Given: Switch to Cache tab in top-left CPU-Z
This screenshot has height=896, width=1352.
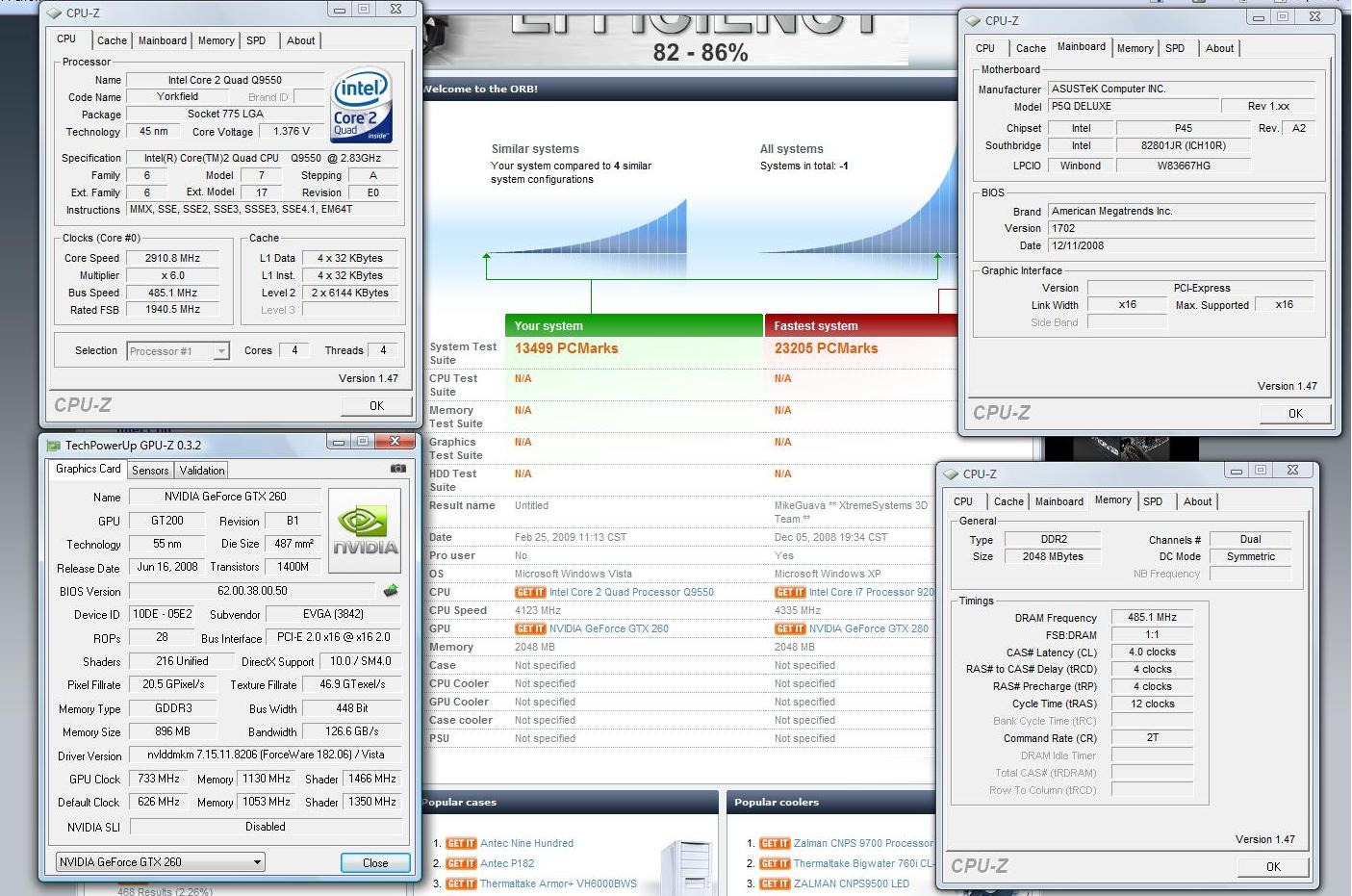Looking at the screenshot, I should (x=112, y=40).
